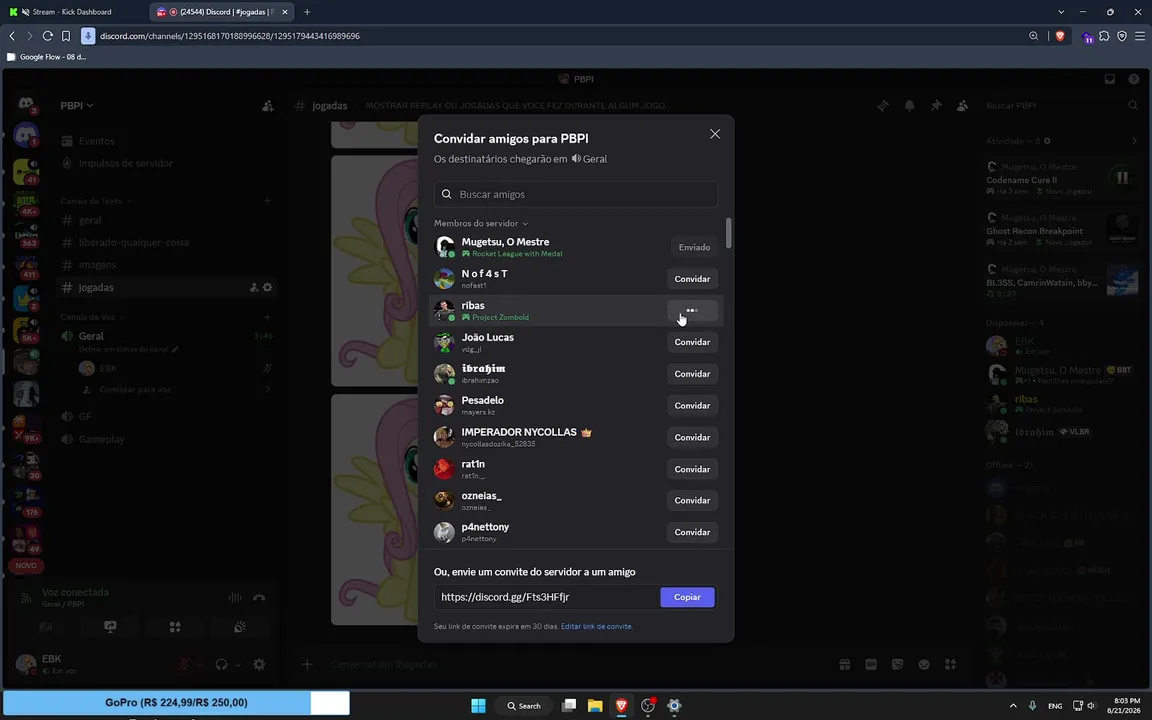The height and width of the screenshot is (720, 1152).
Task: Invite ozneias_ to server
Action: (692, 500)
